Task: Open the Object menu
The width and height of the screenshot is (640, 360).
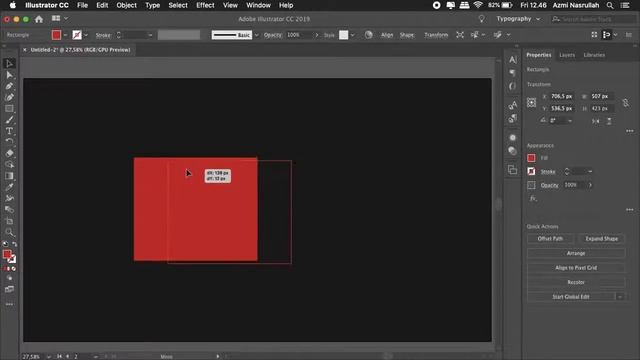Action: 127,5
